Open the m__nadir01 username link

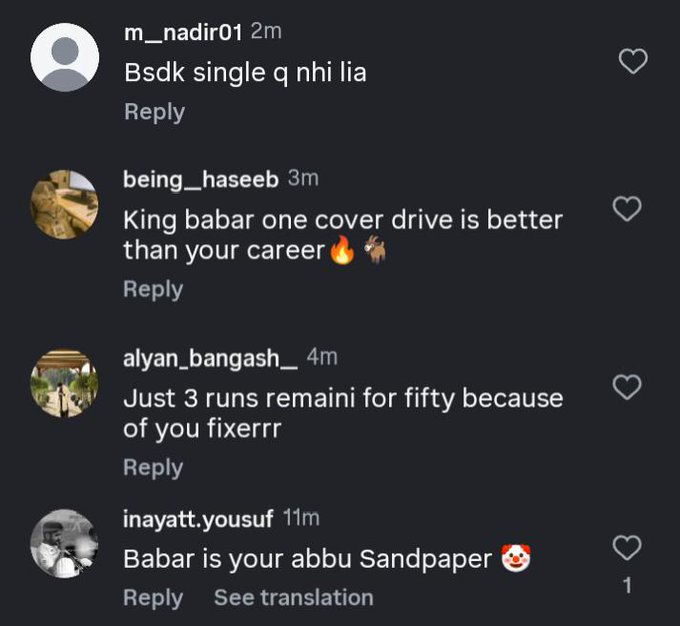click(183, 32)
